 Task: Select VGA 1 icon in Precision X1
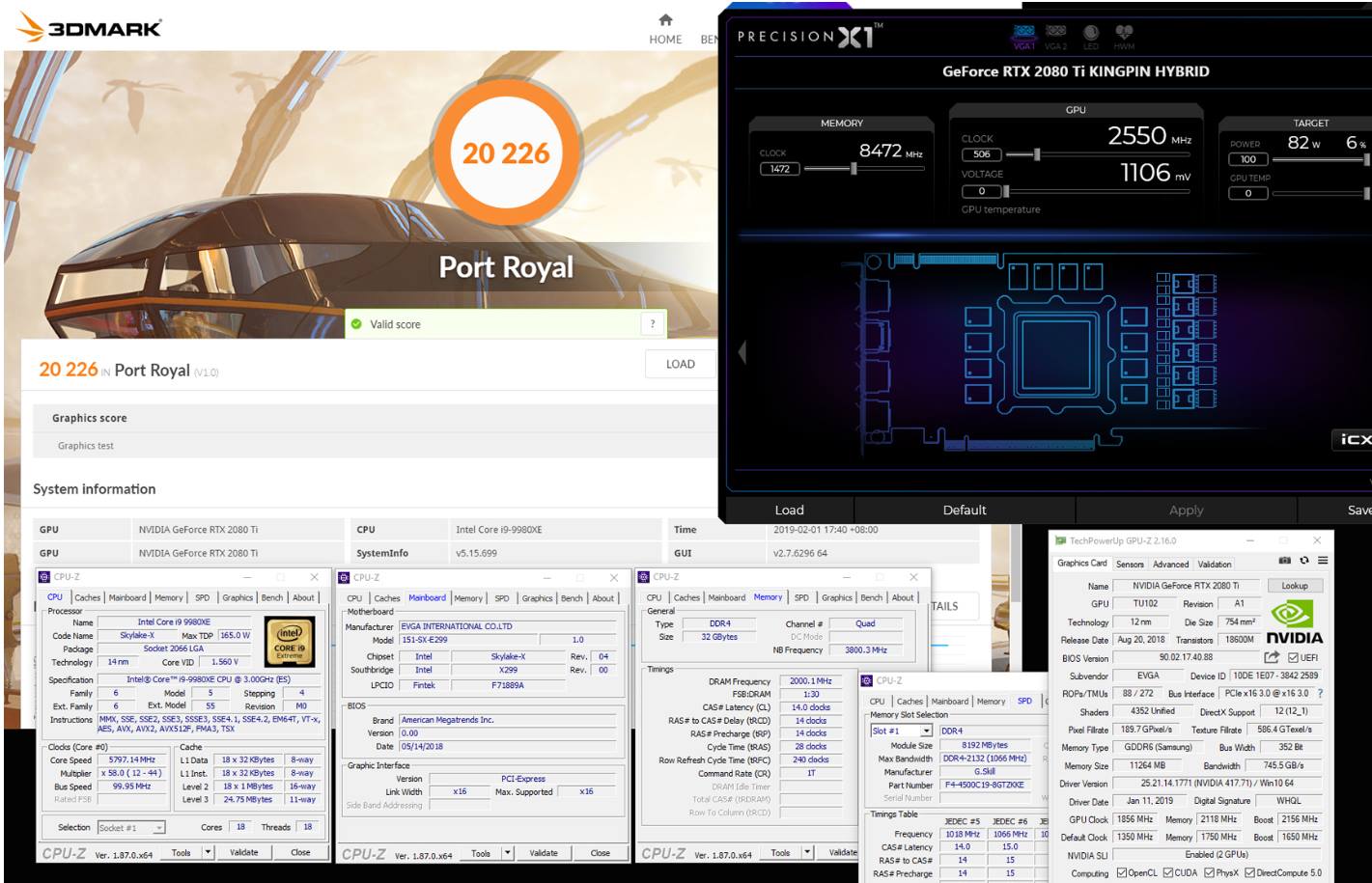[x=1024, y=35]
